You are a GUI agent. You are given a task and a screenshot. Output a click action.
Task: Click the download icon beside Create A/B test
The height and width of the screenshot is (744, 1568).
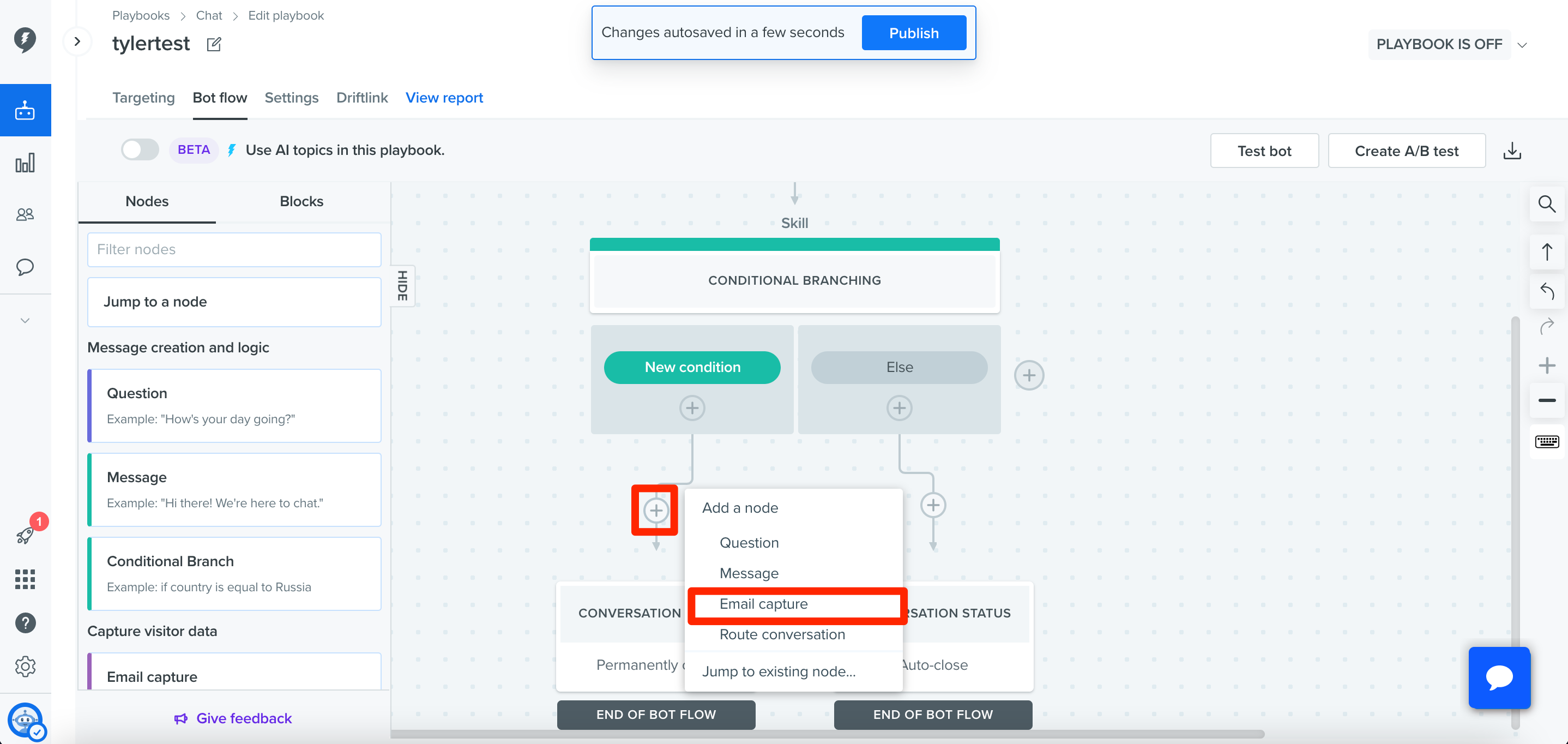click(x=1512, y=151)
